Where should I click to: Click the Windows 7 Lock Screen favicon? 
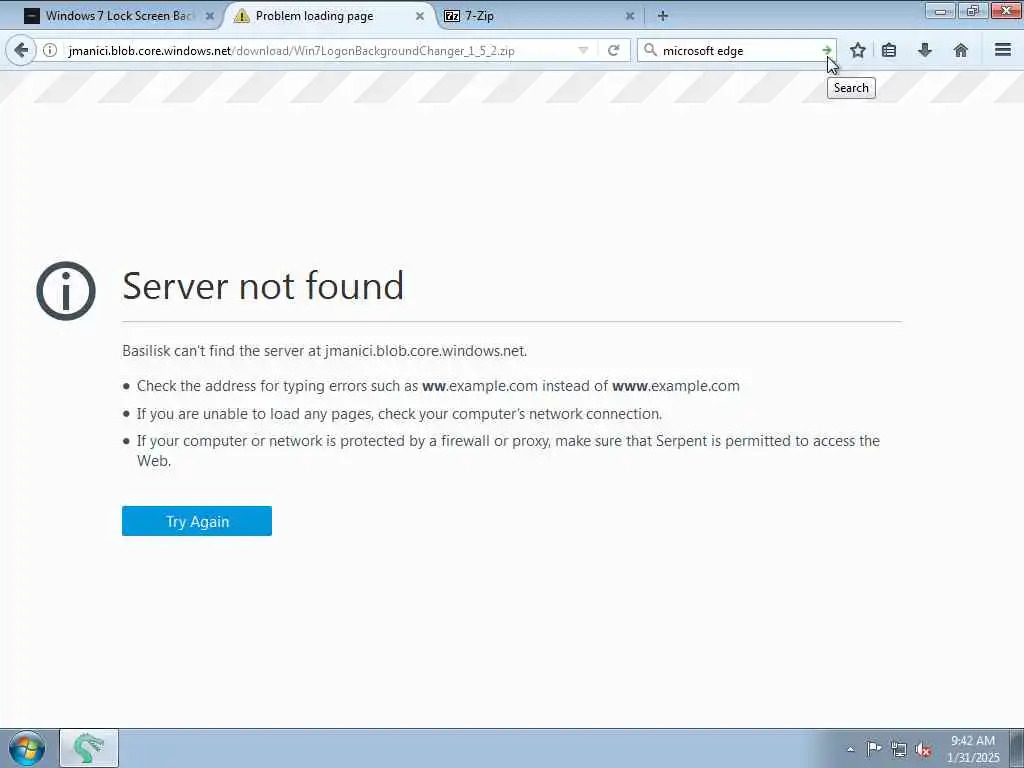32,16
